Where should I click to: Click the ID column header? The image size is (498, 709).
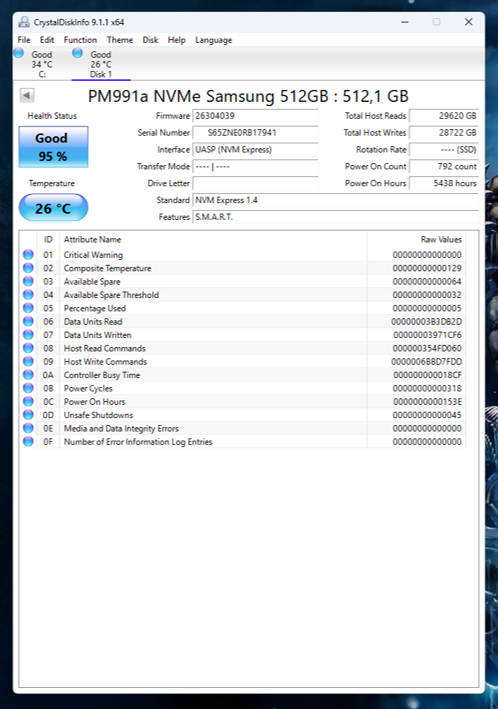[48, 239]
